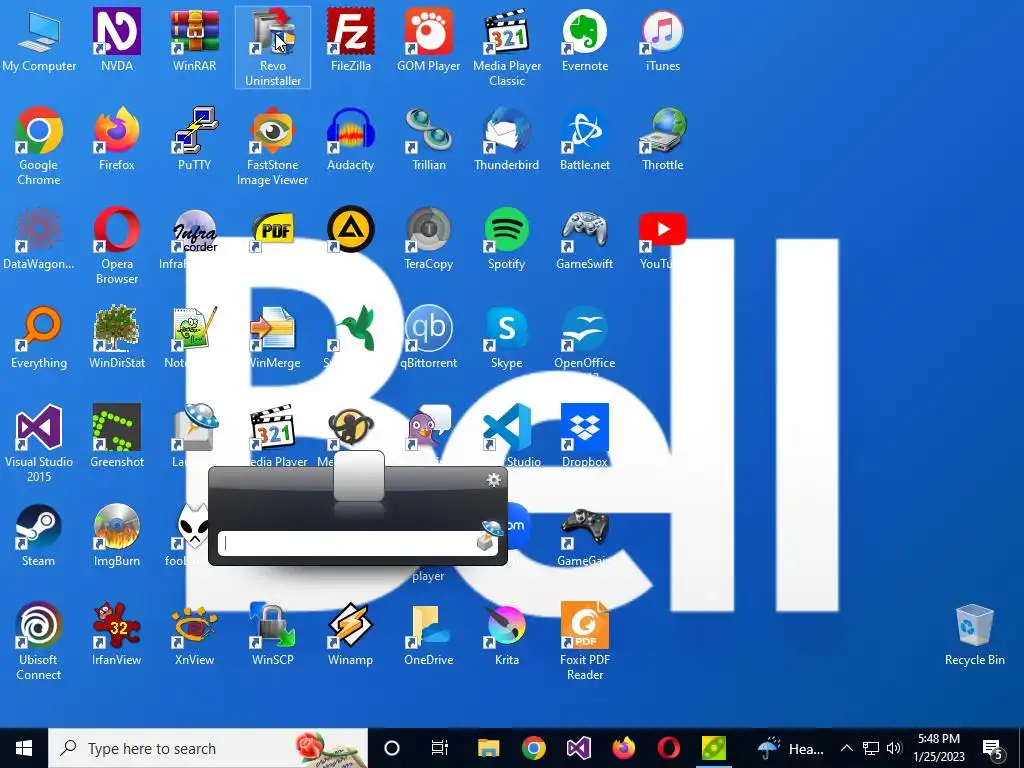The height and width of the screenshot is (768, 1024).
Task: Open the notification center icon
Action: click(x=993, y=748)
